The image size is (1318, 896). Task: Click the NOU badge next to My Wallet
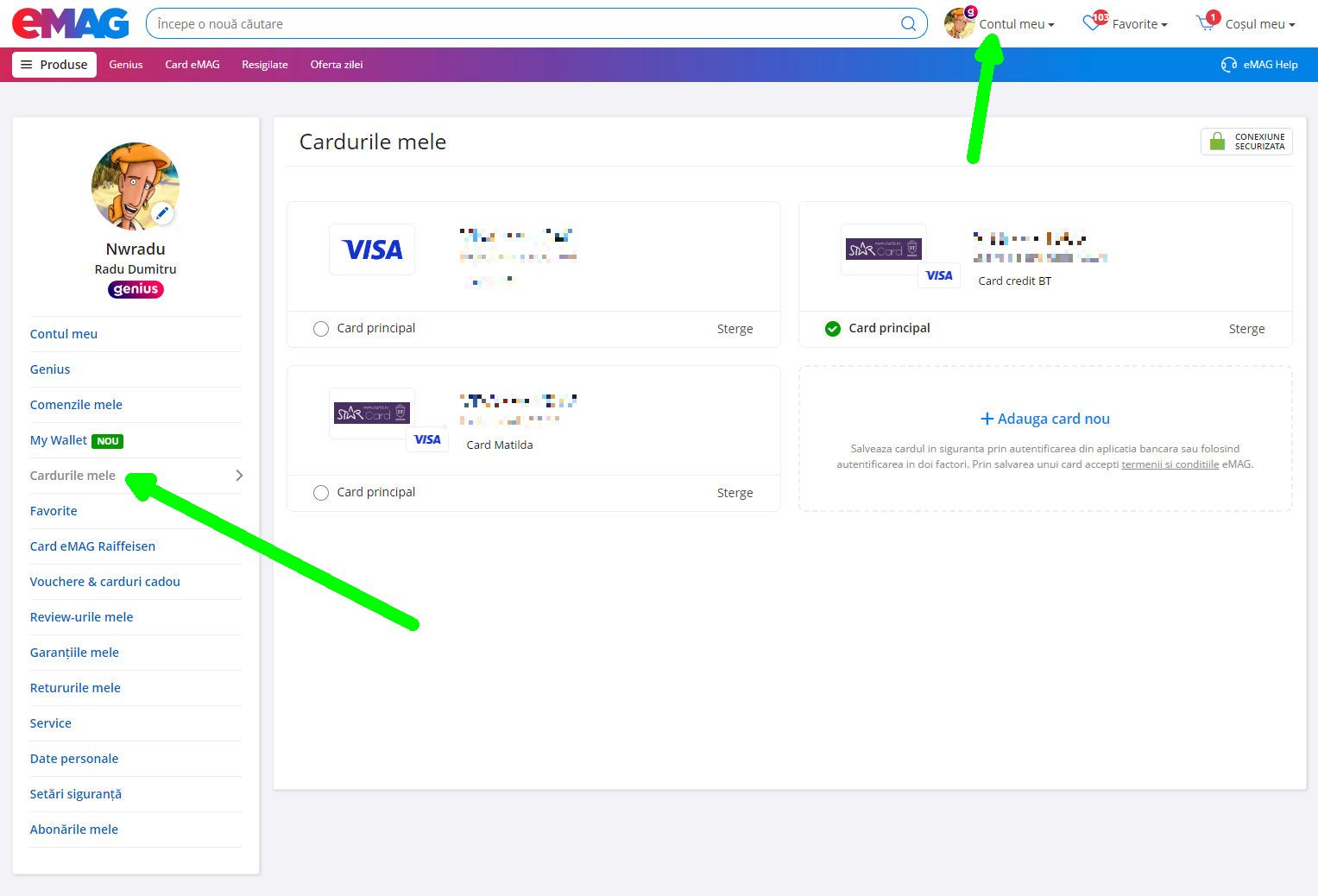[x=108, y=441]
